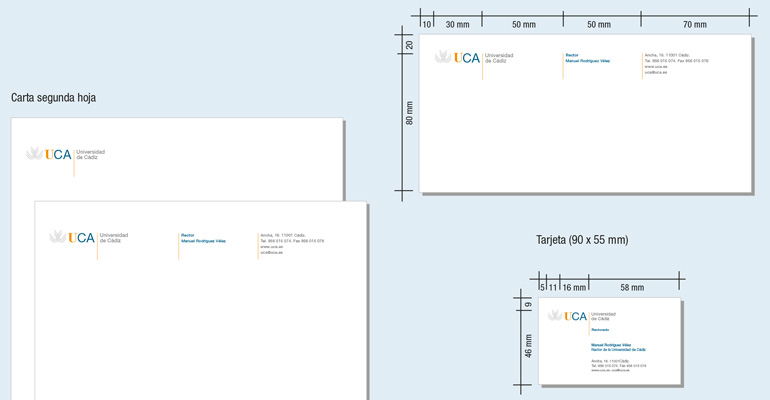770x400 pixels.
Task: Click the 'Carta segunda hoja' heading
Action: pos(53,98)
